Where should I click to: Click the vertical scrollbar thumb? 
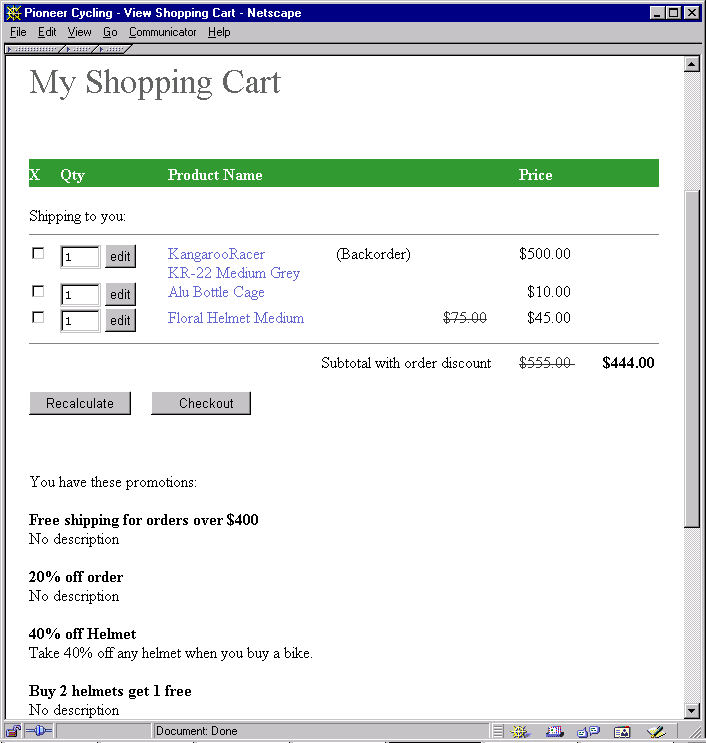(x=692, y=359)
